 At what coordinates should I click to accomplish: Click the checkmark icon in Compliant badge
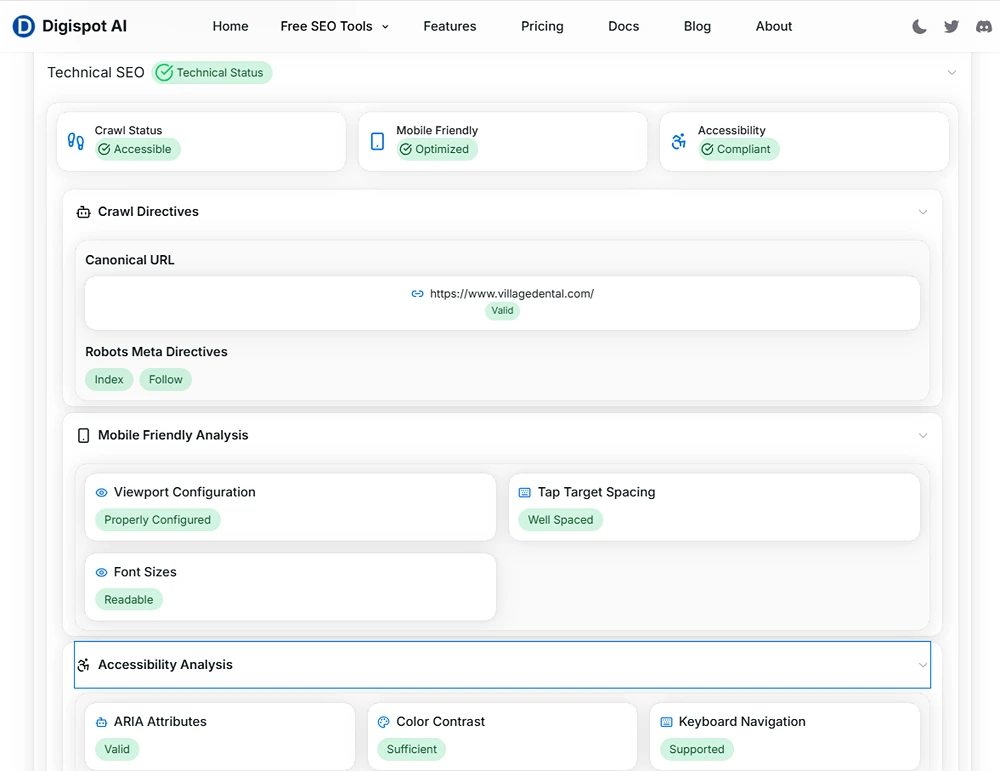(707, 149)
